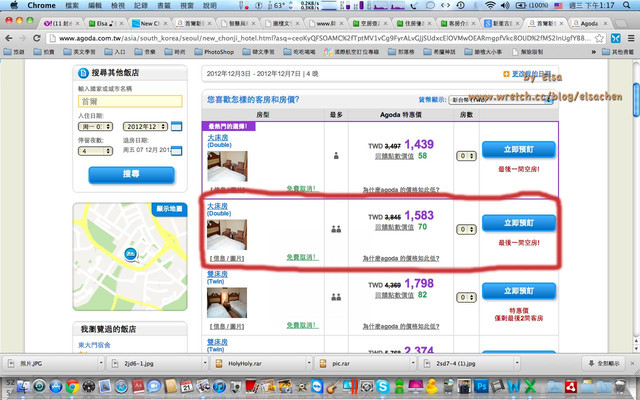Go back with the browser back arrow
Screen dimensions: 640x400
click(9, 38)
